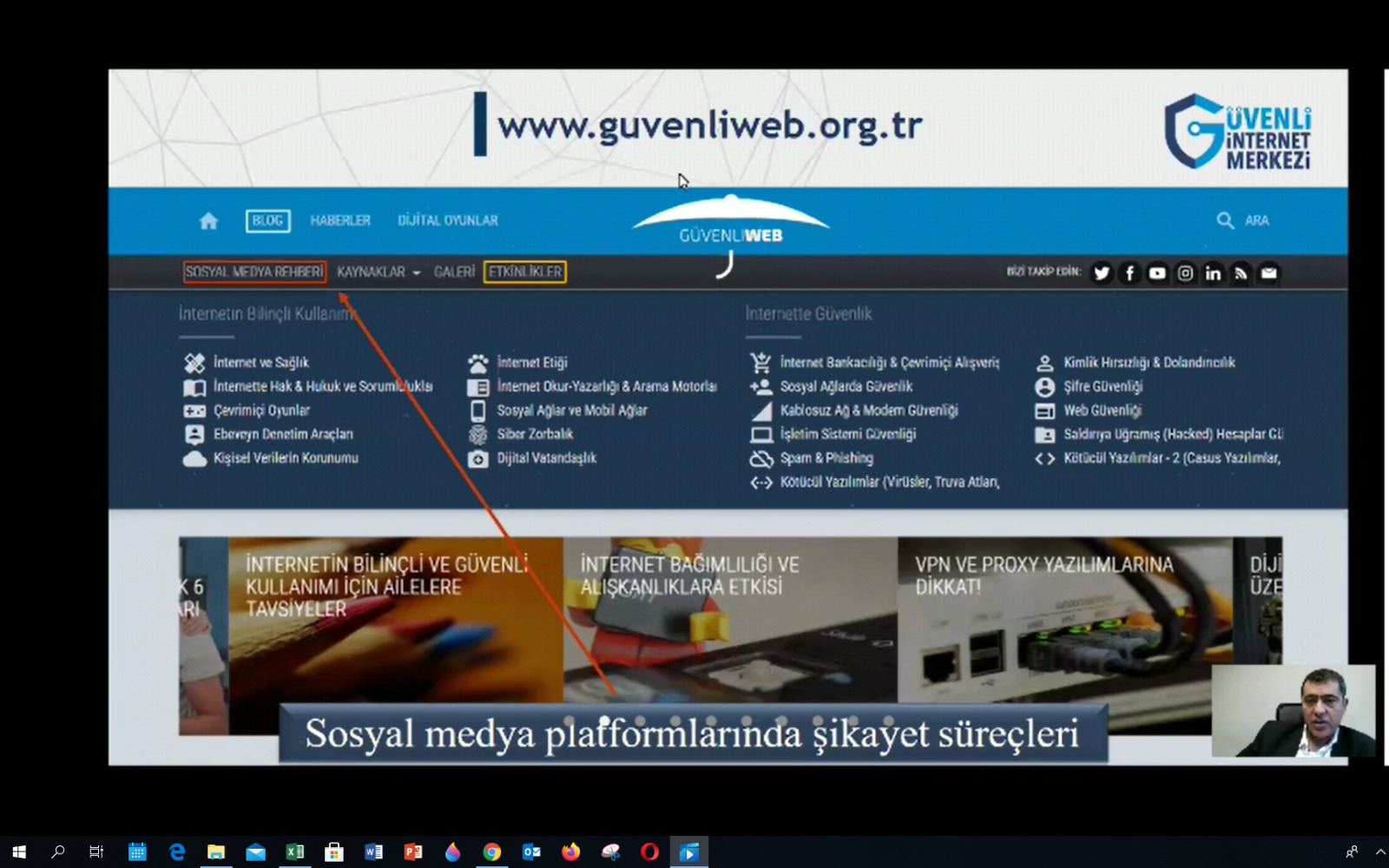1389x868 pixels.
Task: Open the Instagram social icon
Action: pyautogui.click(x=1185, y=273)
